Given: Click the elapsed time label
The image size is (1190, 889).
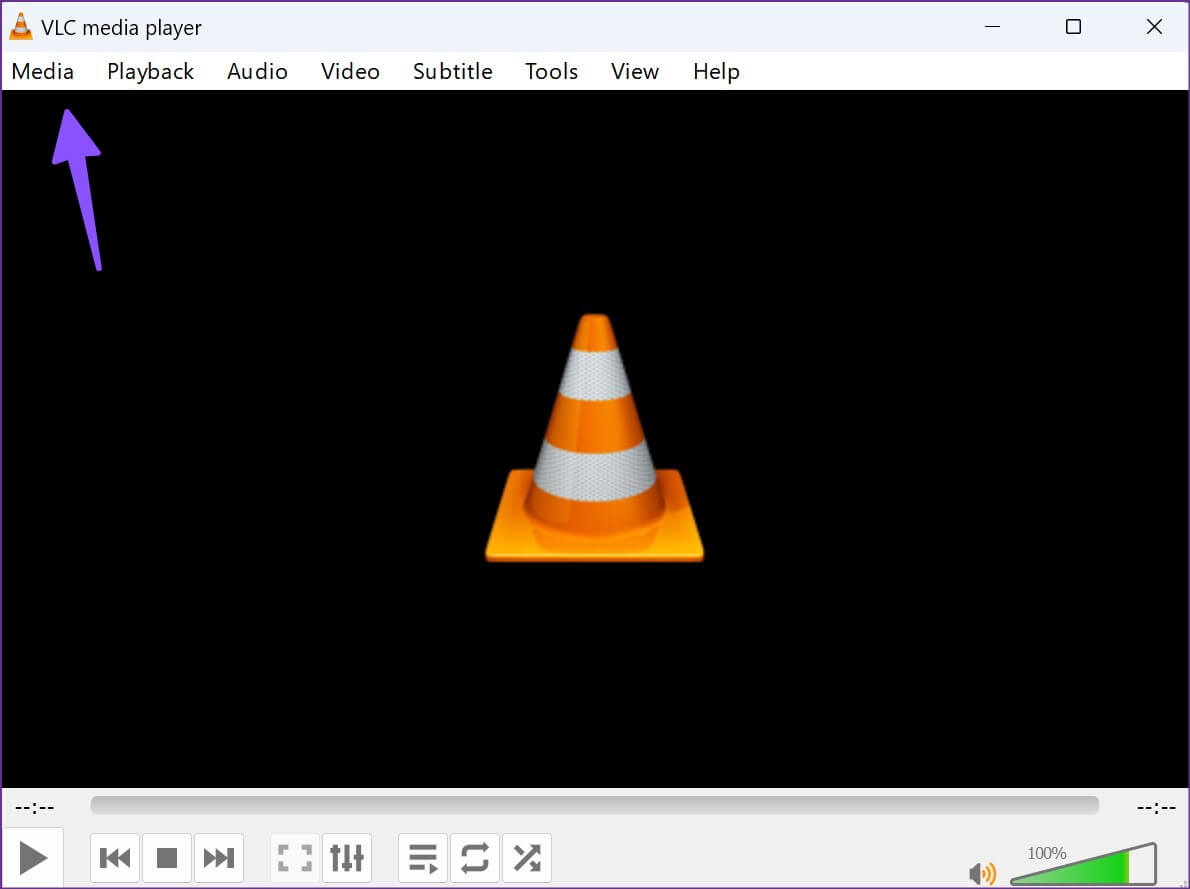Looking at the screenshot, I should tap(35, 807).
